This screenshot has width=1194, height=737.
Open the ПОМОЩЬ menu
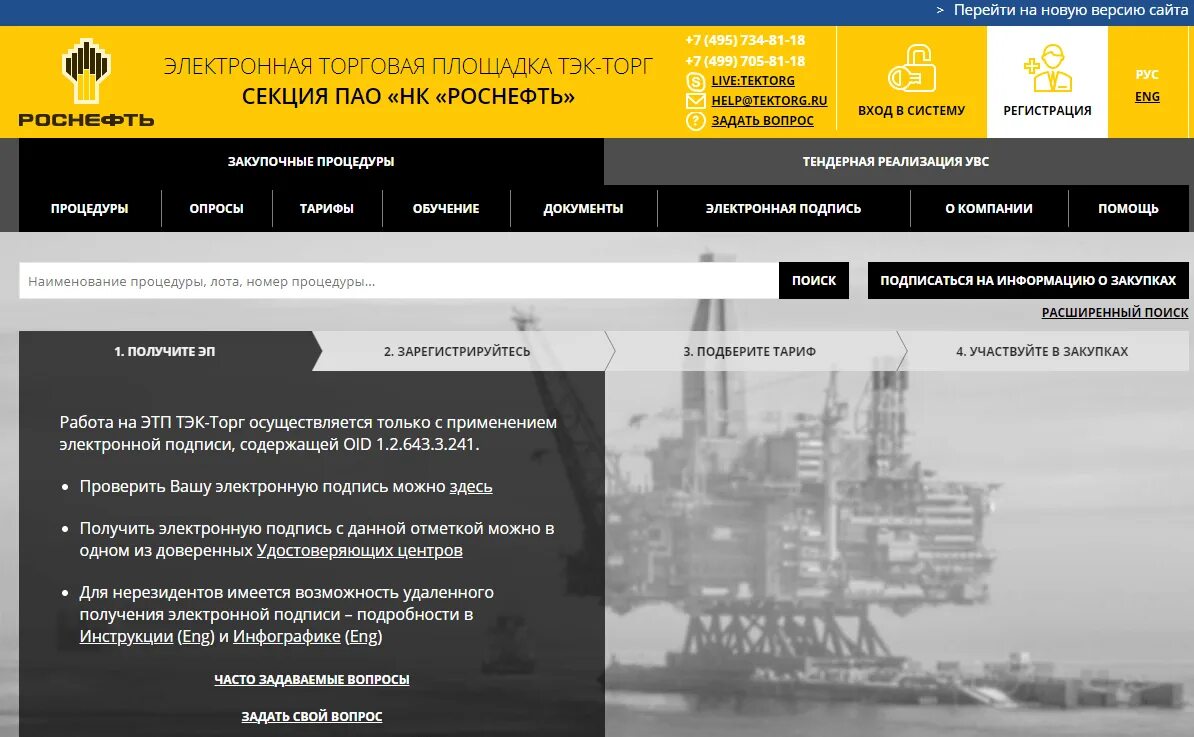[1129, 209]
